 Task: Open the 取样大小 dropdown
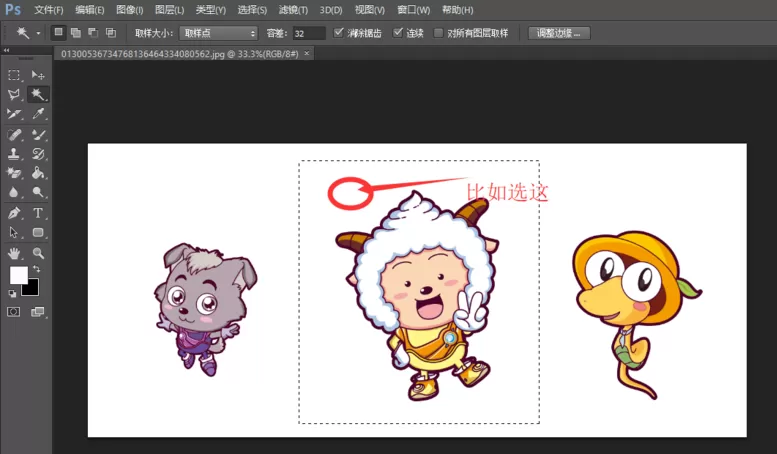(219, 33)
